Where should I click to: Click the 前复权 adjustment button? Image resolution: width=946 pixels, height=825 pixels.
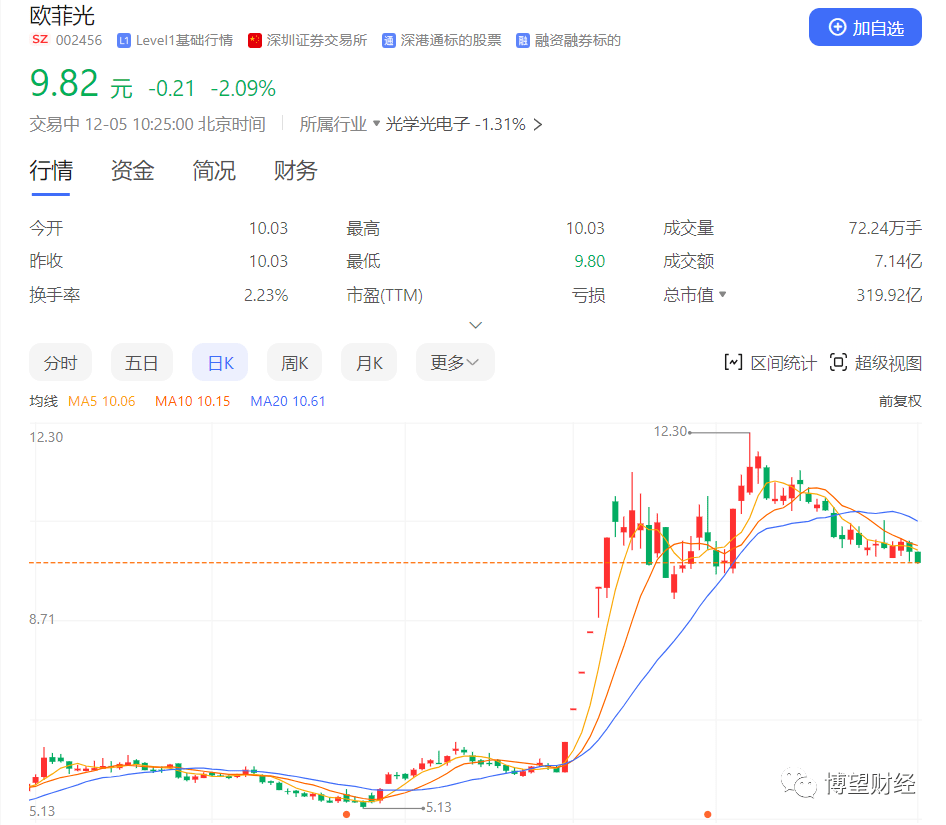[900, 401]
